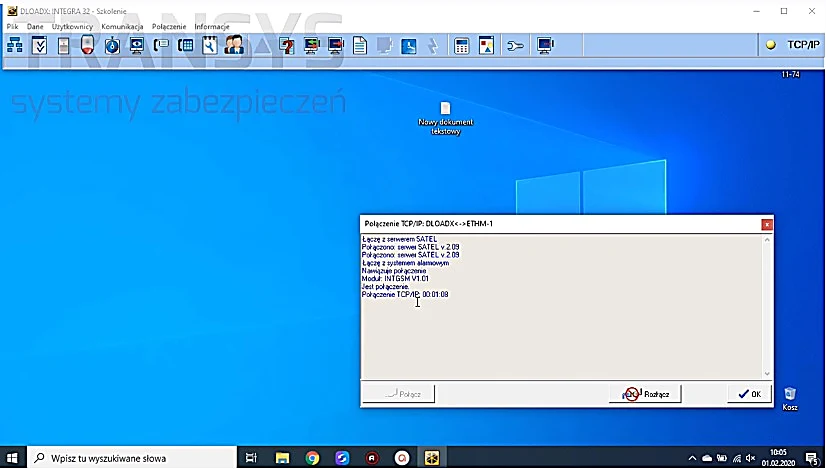Image resolution: width=826 pixels, height=469 pixels.
Task: Click the Windows search box
Action: click(x=132, y=458)
